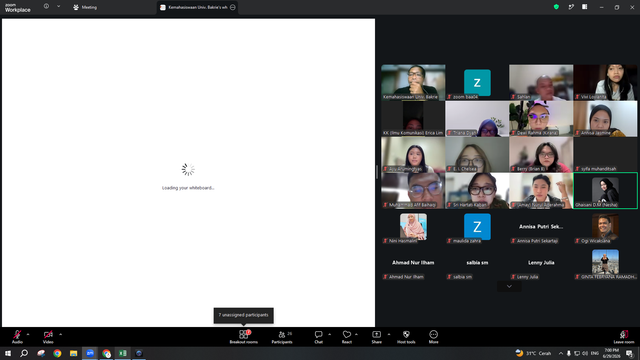Click the Zoom Workplace logo
640x360 pixels.
coord(18,7)
